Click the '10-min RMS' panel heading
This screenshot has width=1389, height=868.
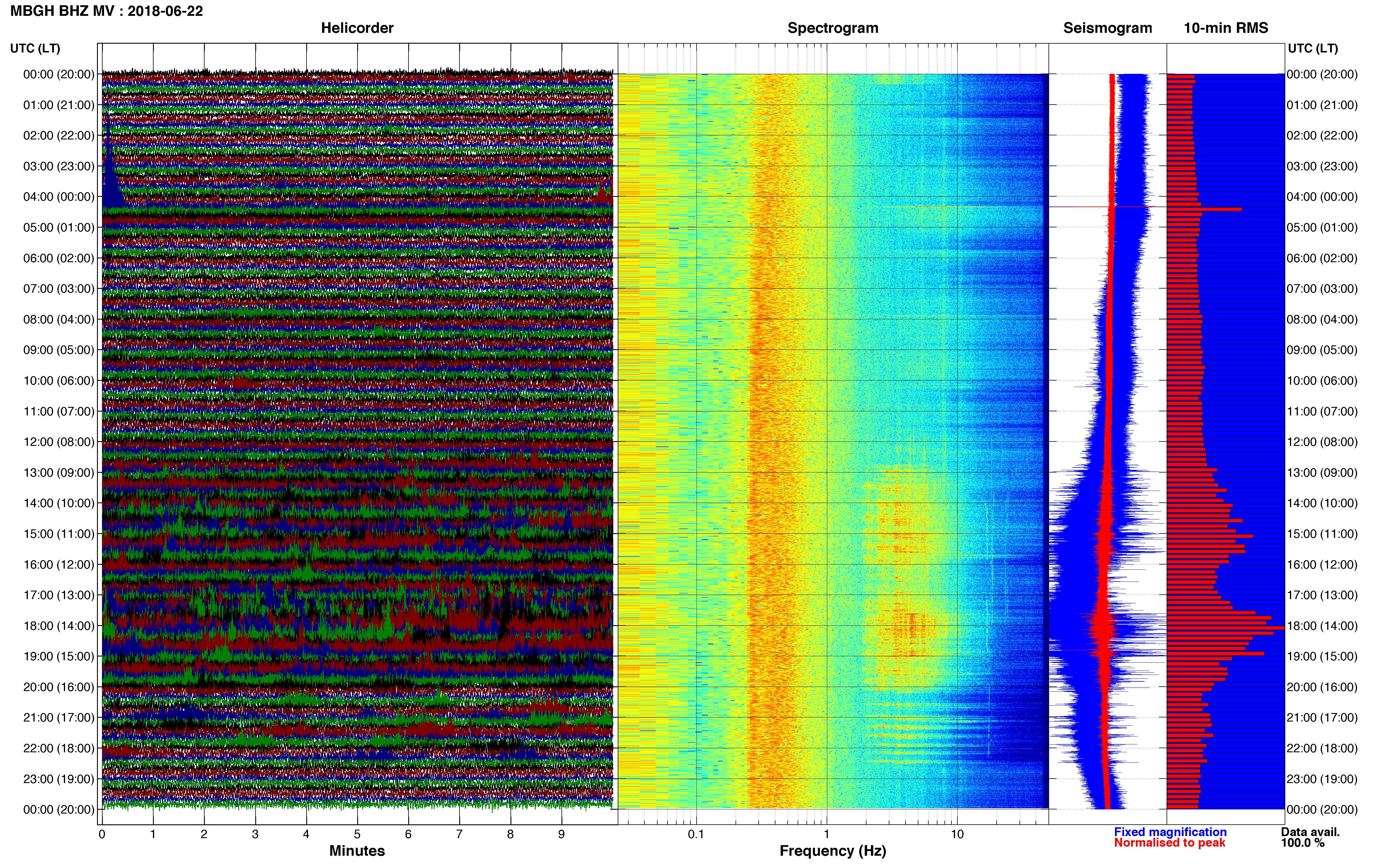pos(1226,28)
